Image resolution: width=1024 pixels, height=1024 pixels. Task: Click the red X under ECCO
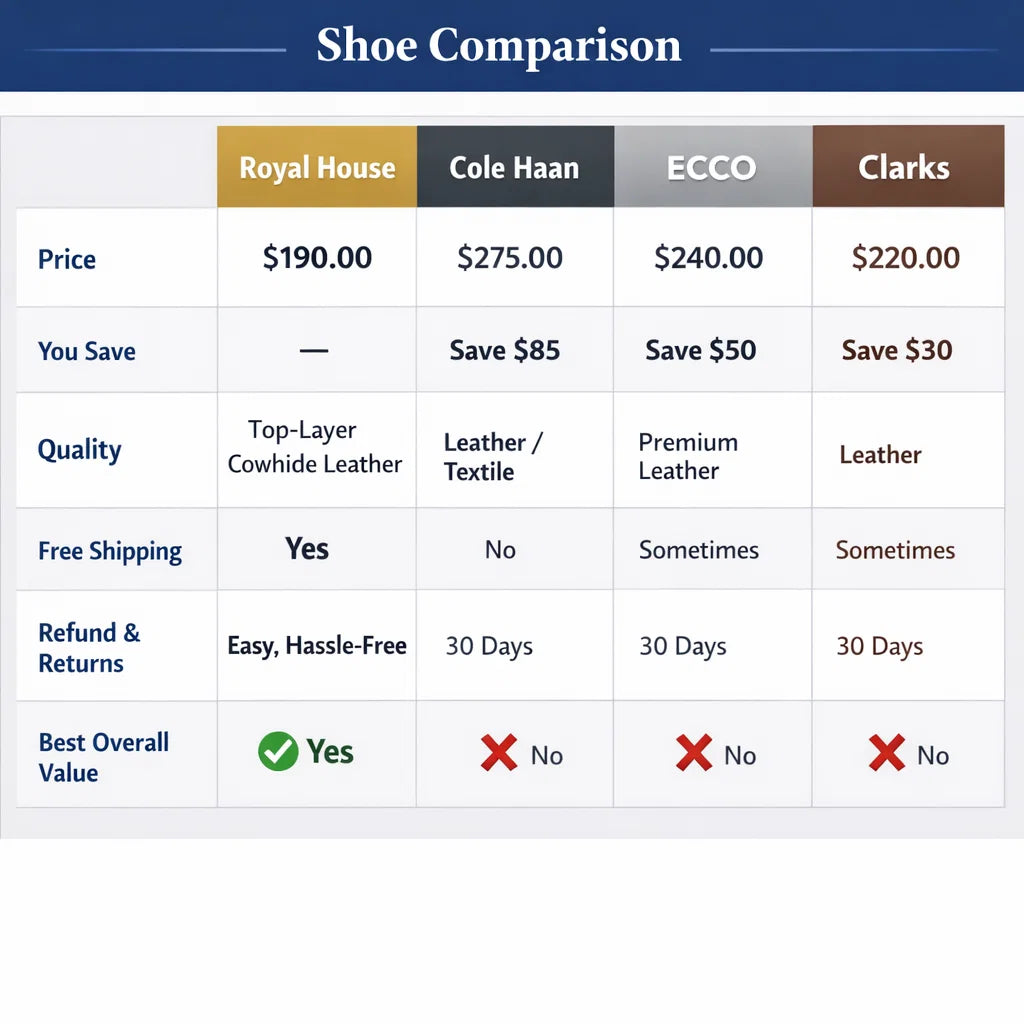coord(694,754)
